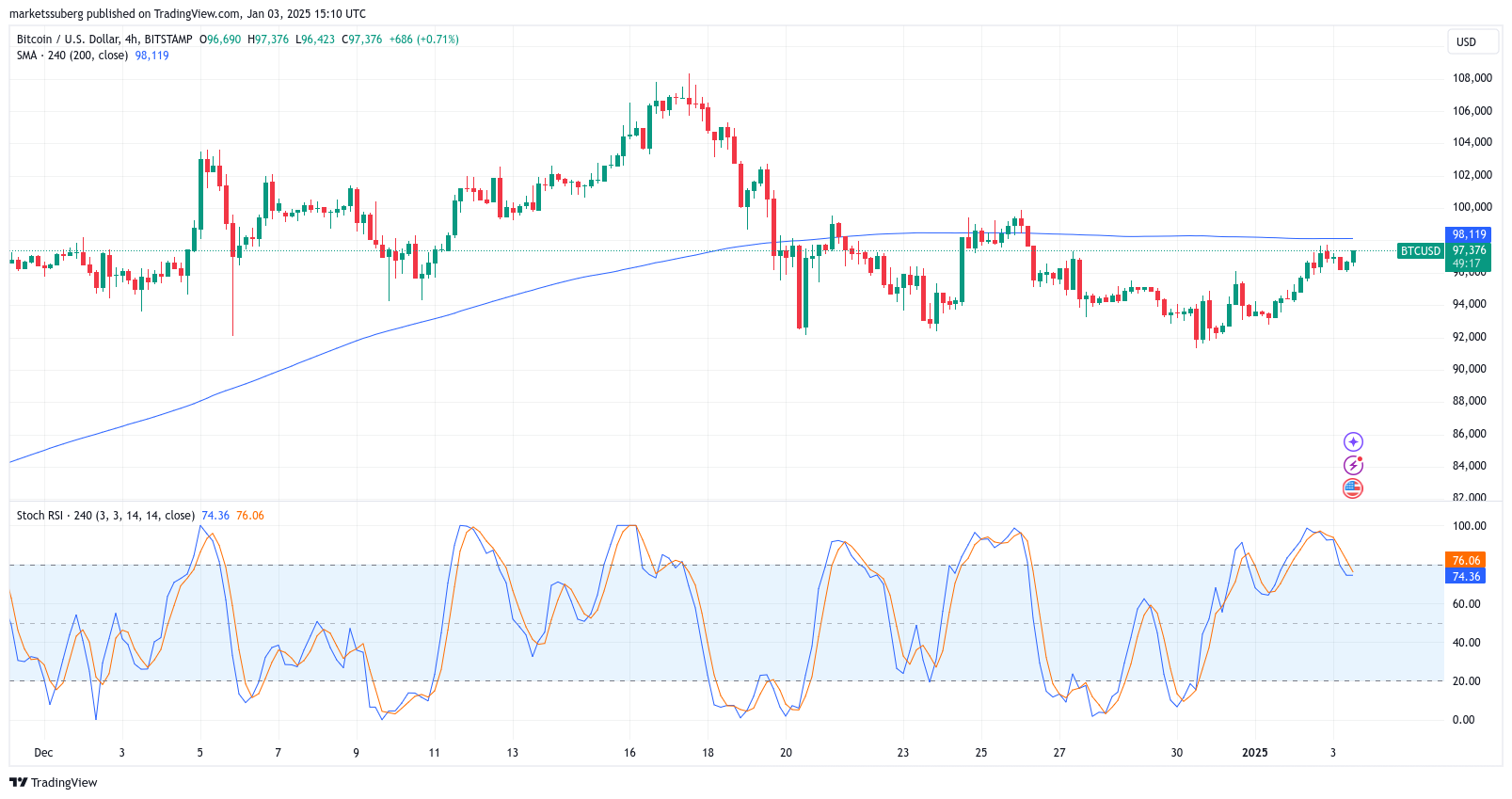Click the BTCUSD price label on the price axis
The image size is (1512, 799).
1420,251
